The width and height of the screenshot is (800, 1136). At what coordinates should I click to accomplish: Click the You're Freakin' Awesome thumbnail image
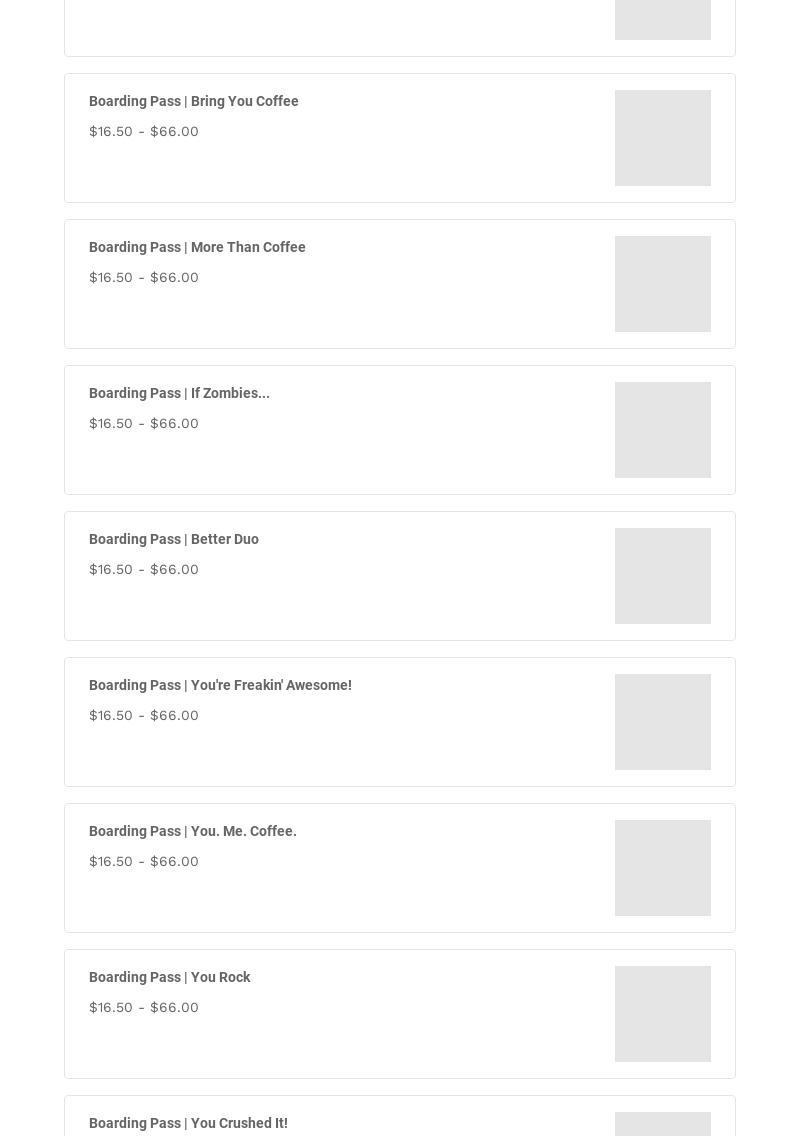(x=663, y=722)
